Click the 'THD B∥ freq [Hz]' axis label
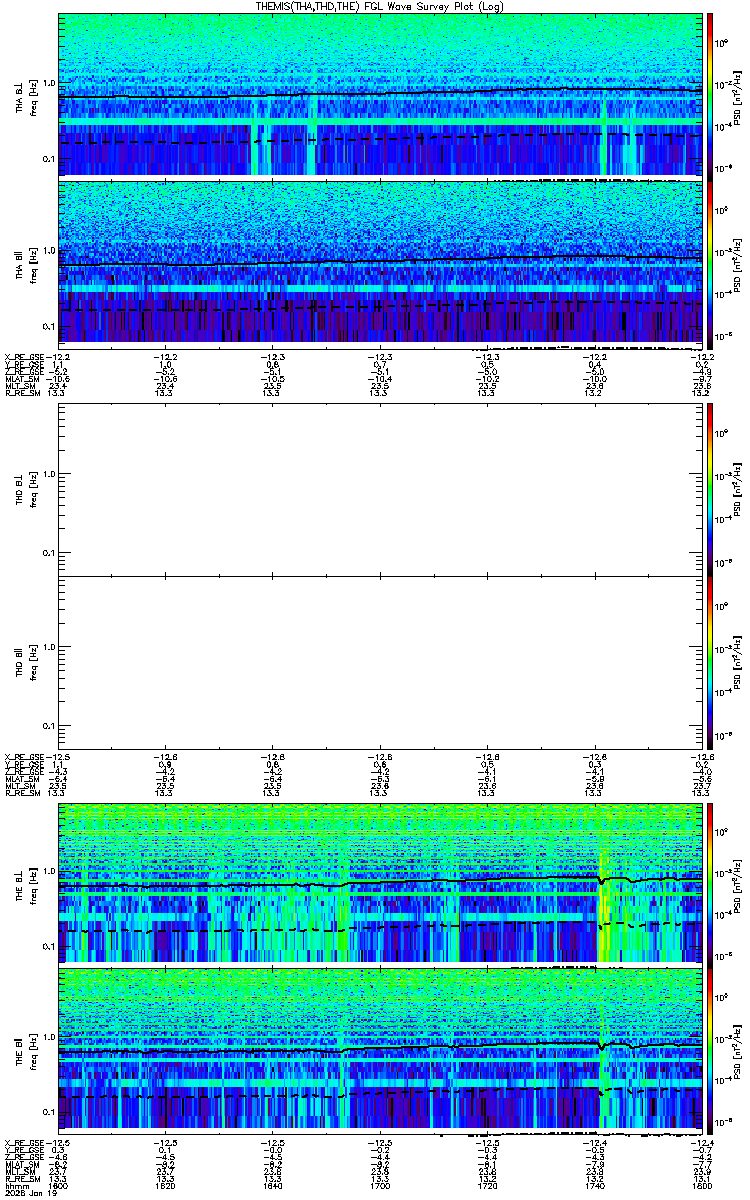 pyautogui.click(x=26, y=661)
